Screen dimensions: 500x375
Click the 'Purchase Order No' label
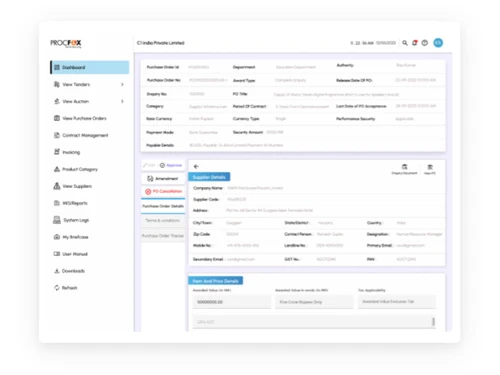tap(164, 80)
